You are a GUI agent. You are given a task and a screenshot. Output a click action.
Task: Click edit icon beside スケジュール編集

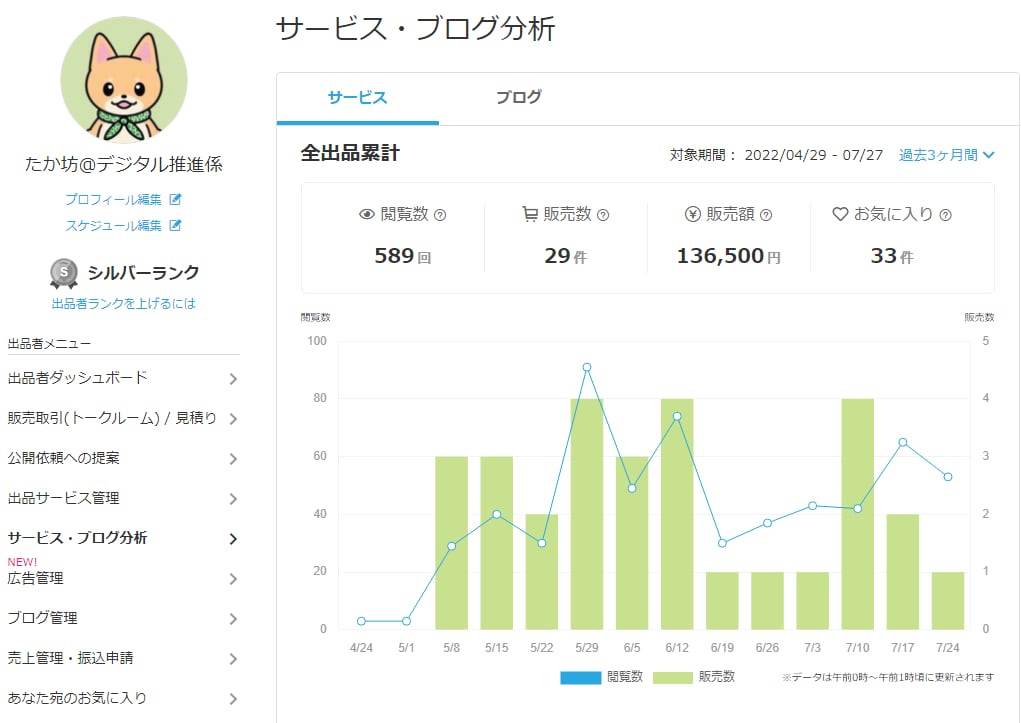[x=175, y=225]
